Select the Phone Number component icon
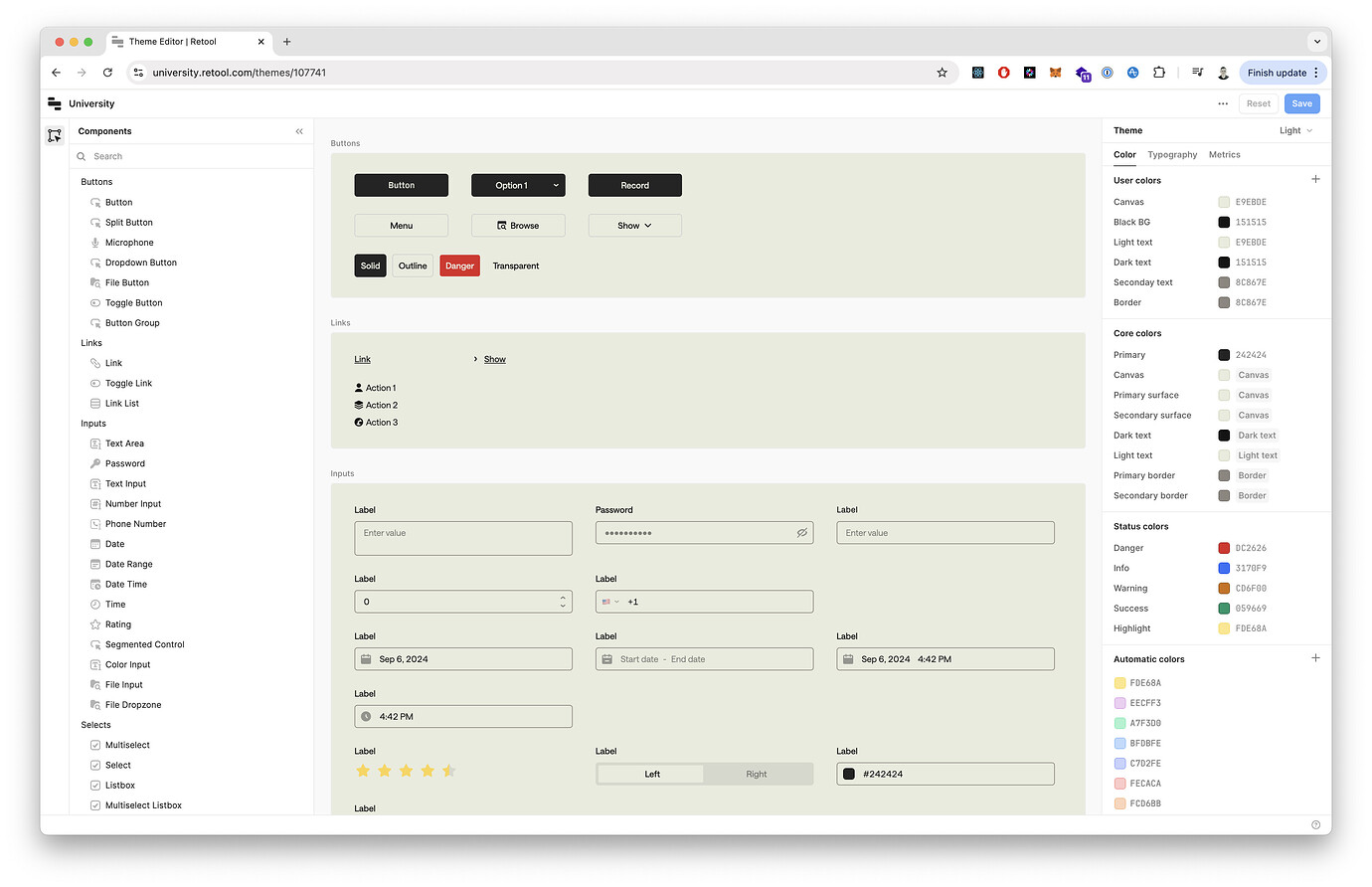Screen dimensions: 1372x887 [95, 524]
